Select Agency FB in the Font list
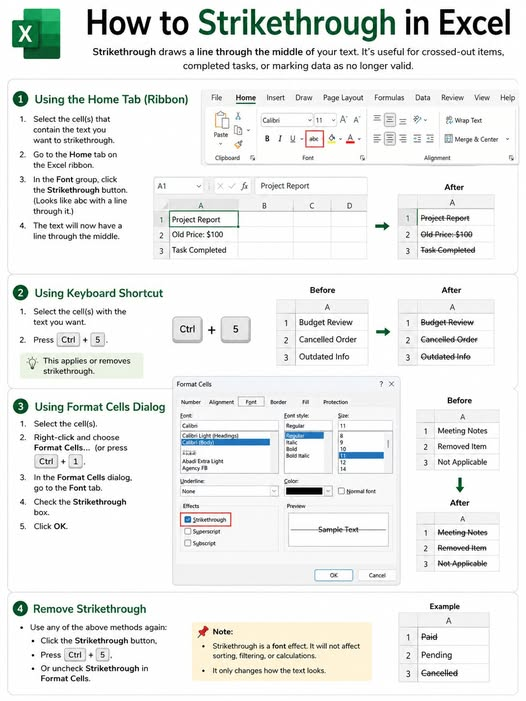The image size is (526, 701). coord(195,468)
